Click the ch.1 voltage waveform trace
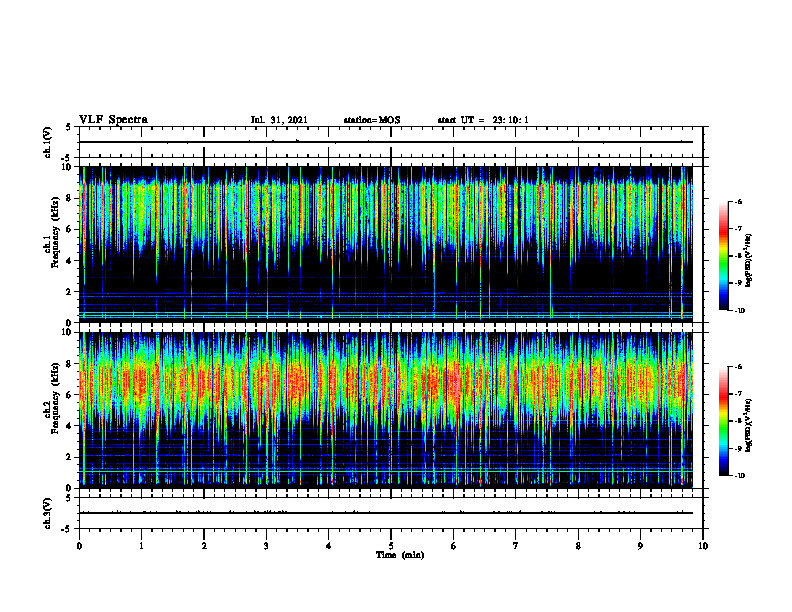 (x=386, y=142)
